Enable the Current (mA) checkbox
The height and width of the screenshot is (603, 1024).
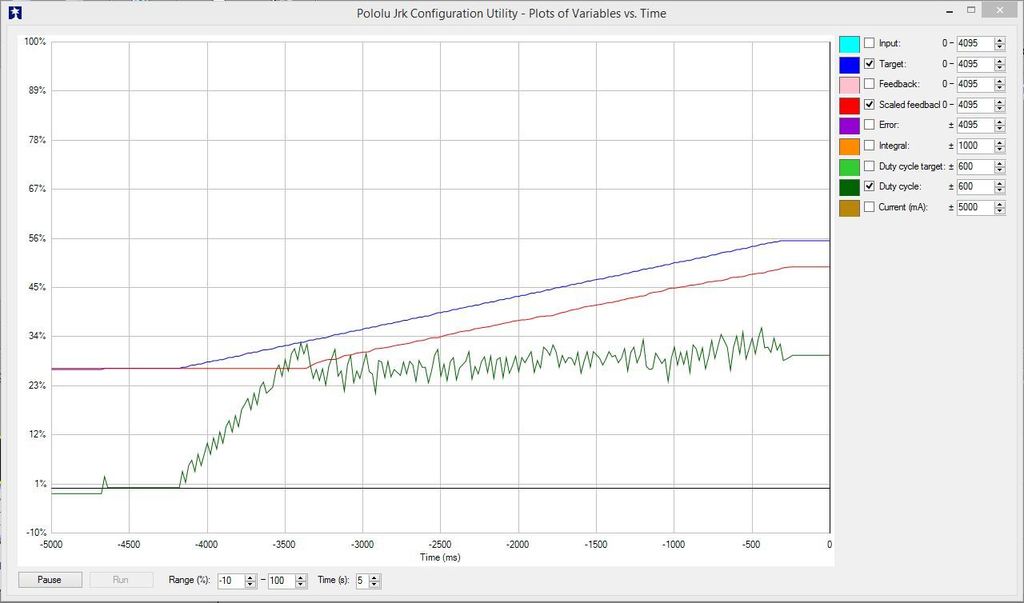click(x=869, y=207)
